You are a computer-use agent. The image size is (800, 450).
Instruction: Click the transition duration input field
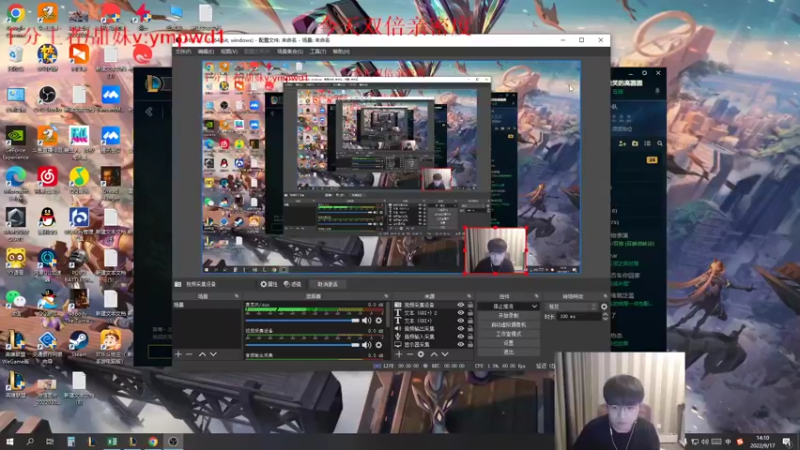579,317
